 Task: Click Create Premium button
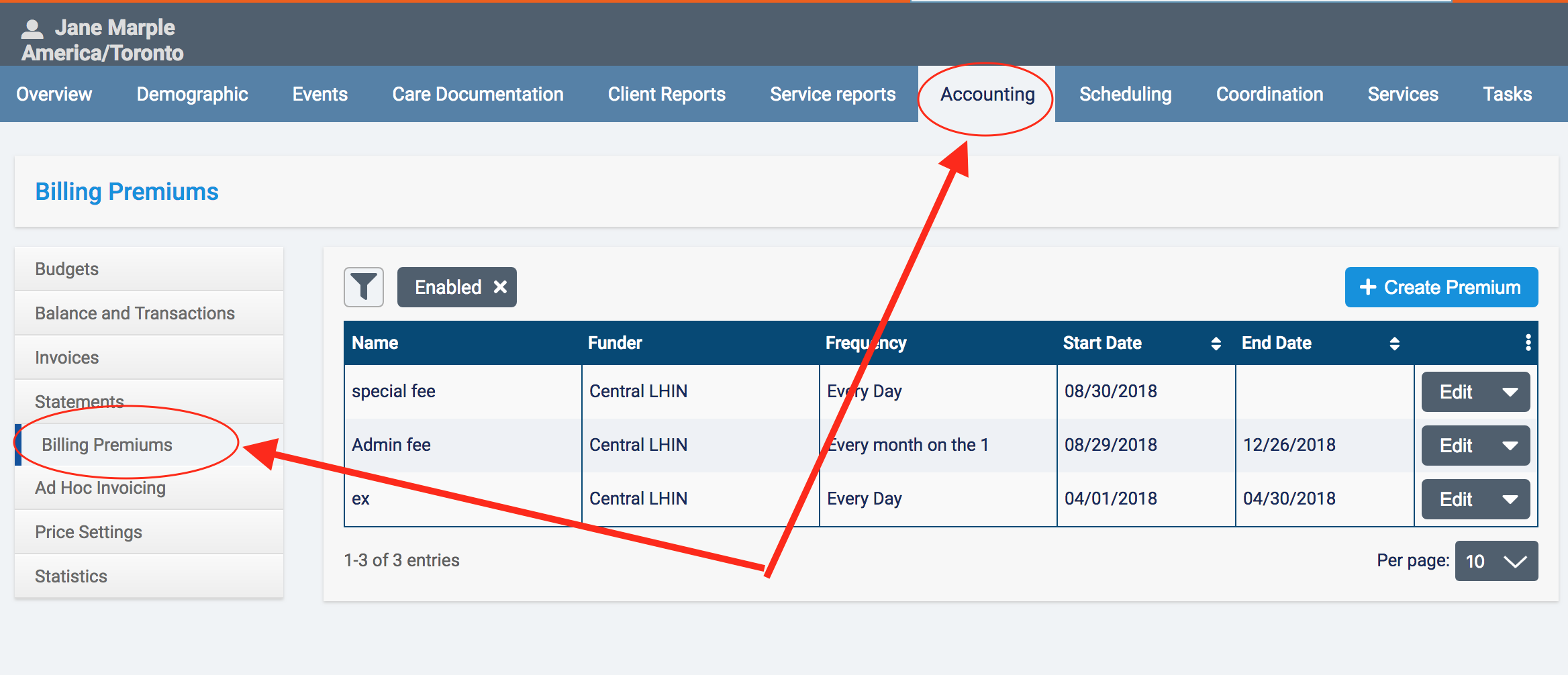(1441, 287)
